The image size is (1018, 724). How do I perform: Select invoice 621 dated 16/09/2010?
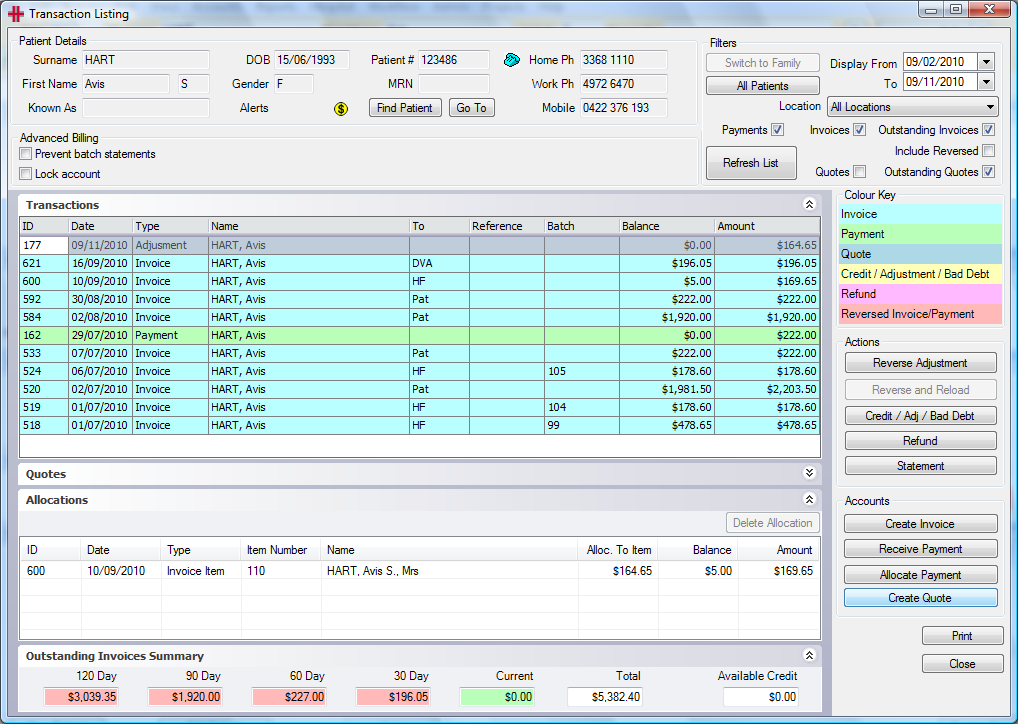click(419, 264)
